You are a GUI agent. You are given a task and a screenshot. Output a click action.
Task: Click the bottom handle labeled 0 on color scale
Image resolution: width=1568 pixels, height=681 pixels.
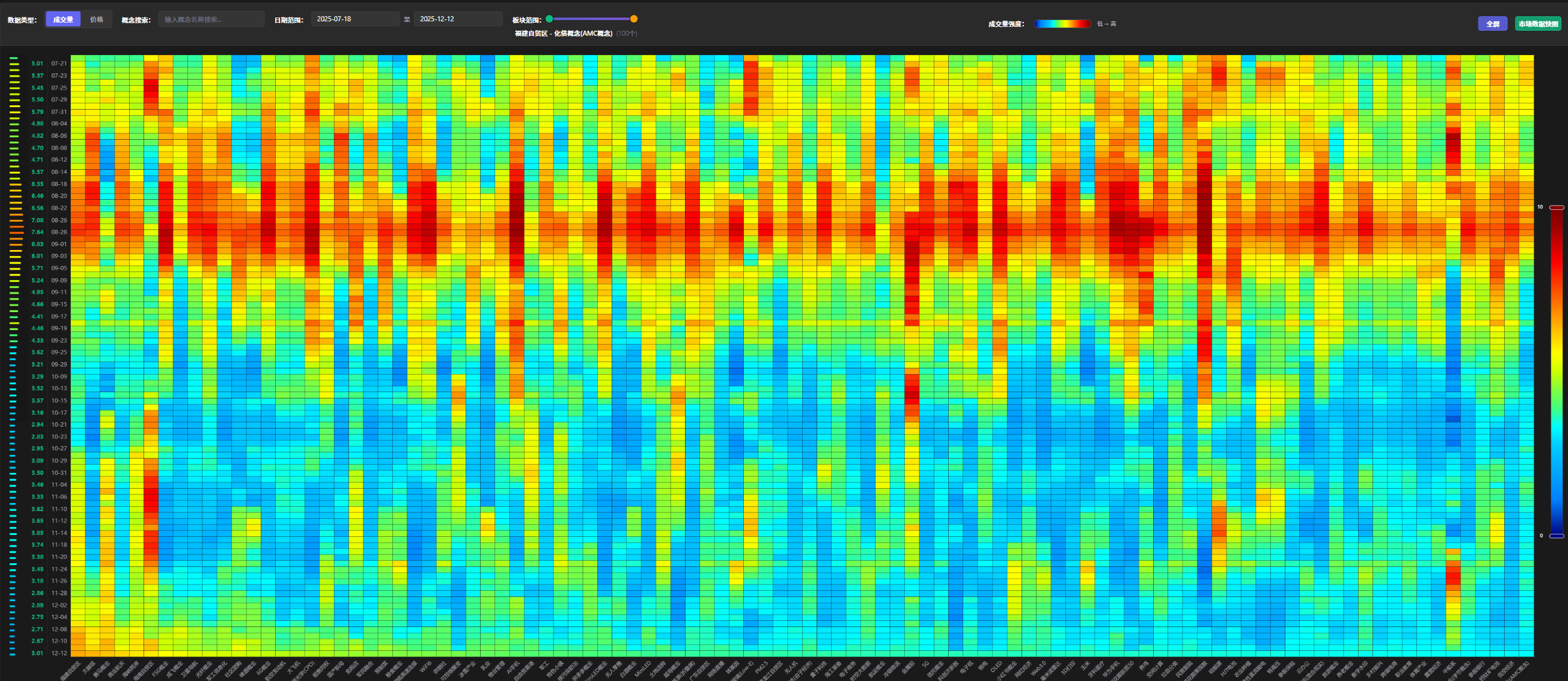1557,536
